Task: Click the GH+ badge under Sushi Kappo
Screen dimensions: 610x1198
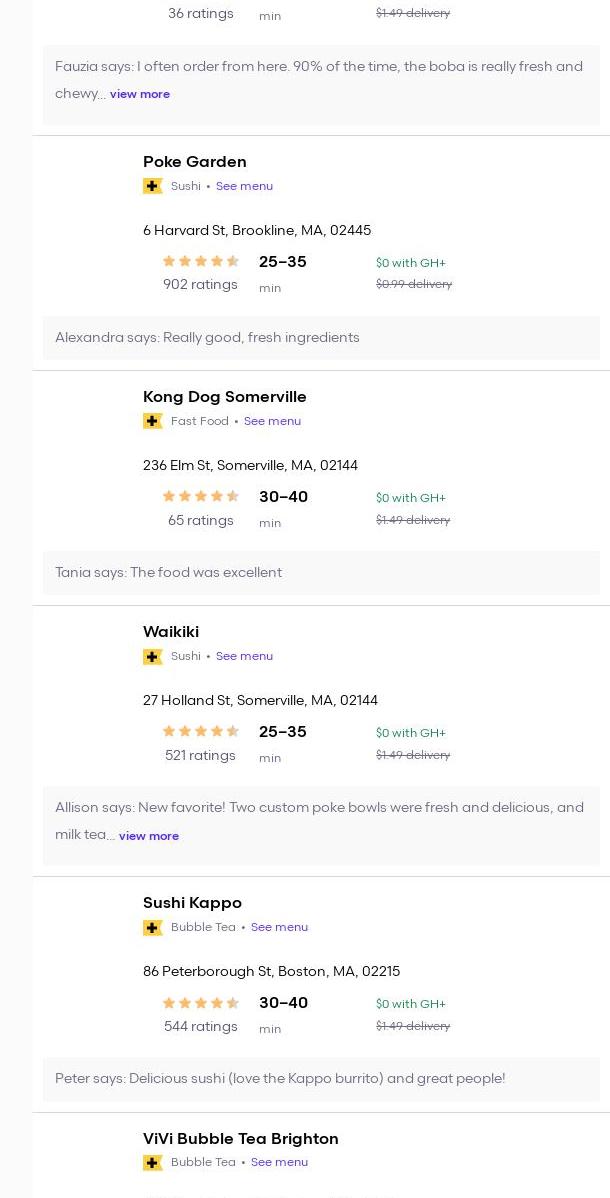Action: (x=153, y=927)
